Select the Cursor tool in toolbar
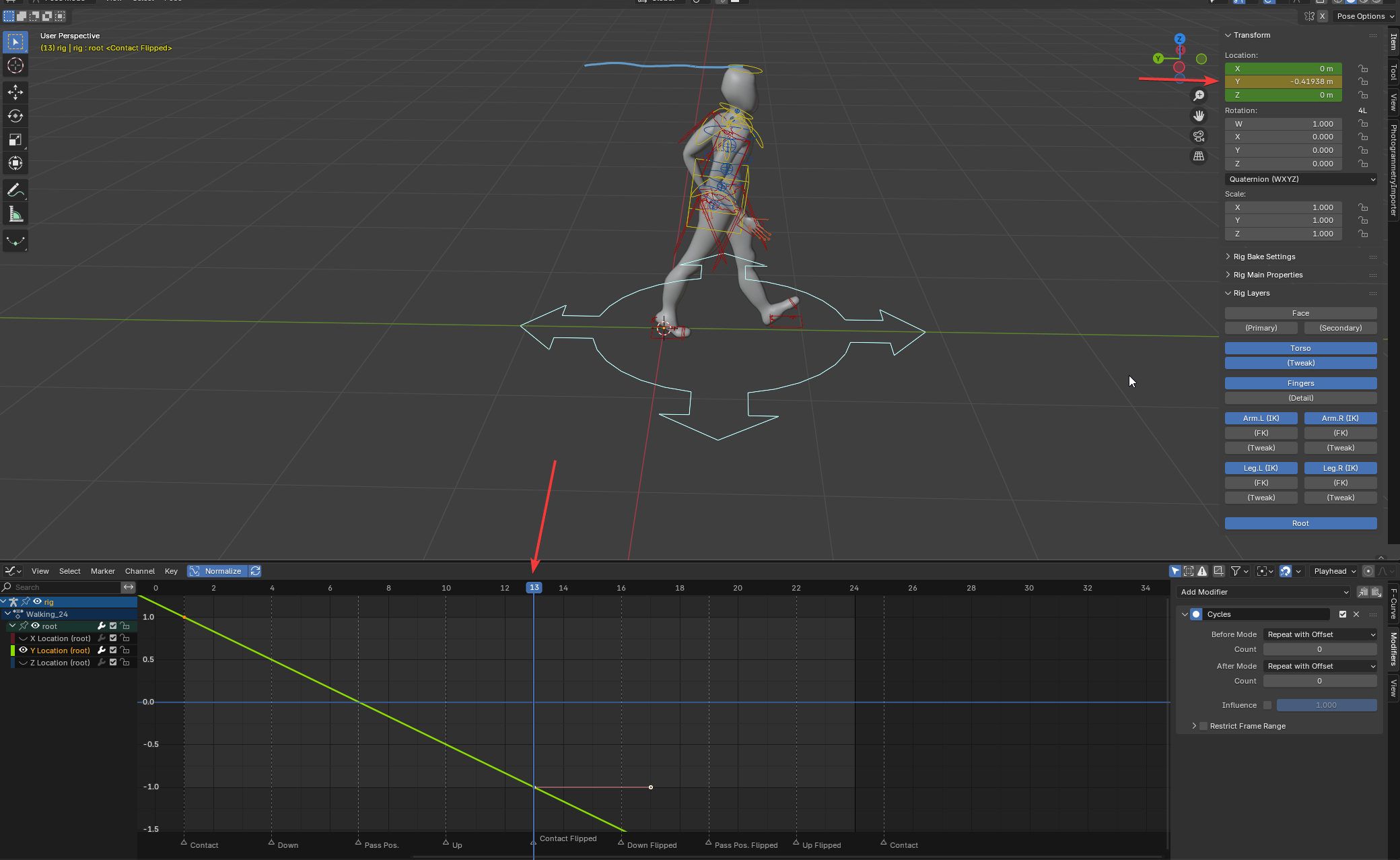Image resolution: width=1400 pixels, height=860 pixels. click(15, 66)
